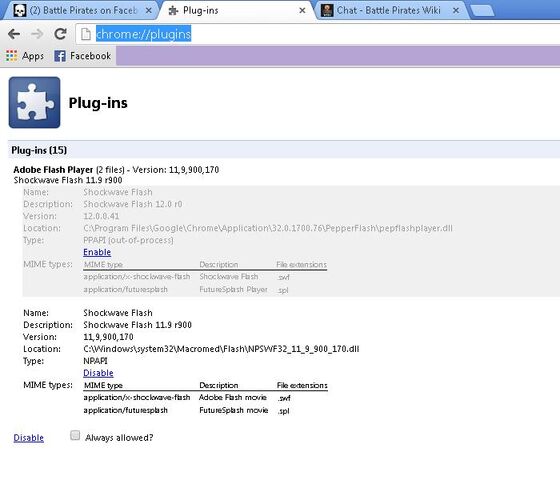The width and height of the screenshot is (560, 480).
Task: Click the Plug-ins page title heading
Action: pyautogui.click(x=98, y=103)
